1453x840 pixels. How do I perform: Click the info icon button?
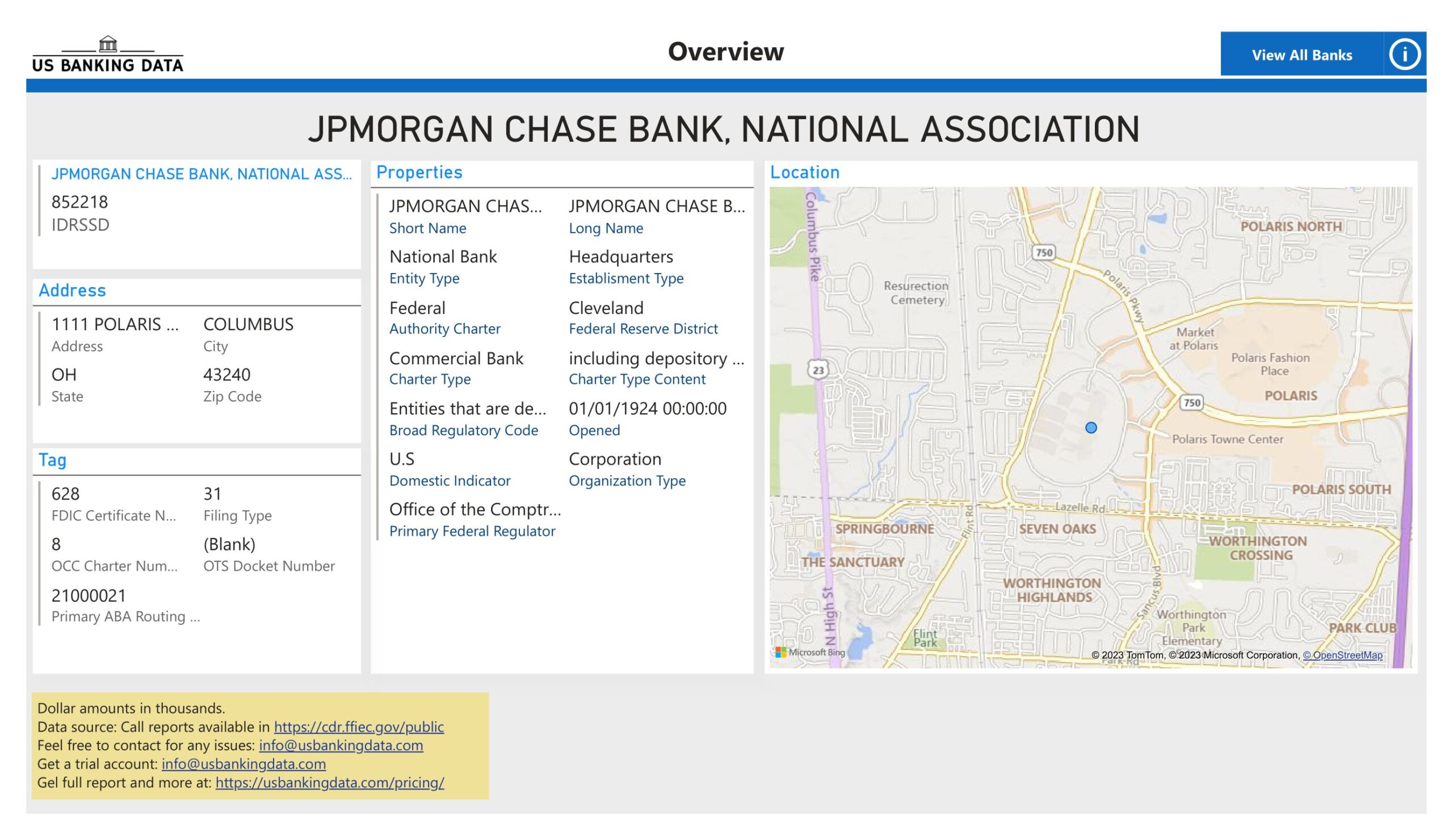point(1404,54)
